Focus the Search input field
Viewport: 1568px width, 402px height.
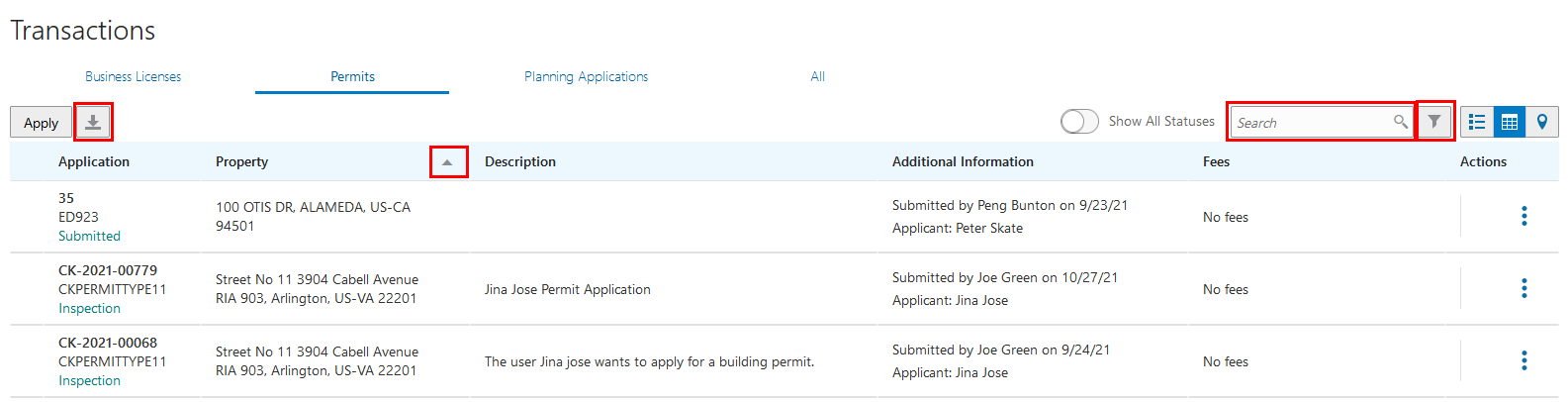(x=1311, y=123)
